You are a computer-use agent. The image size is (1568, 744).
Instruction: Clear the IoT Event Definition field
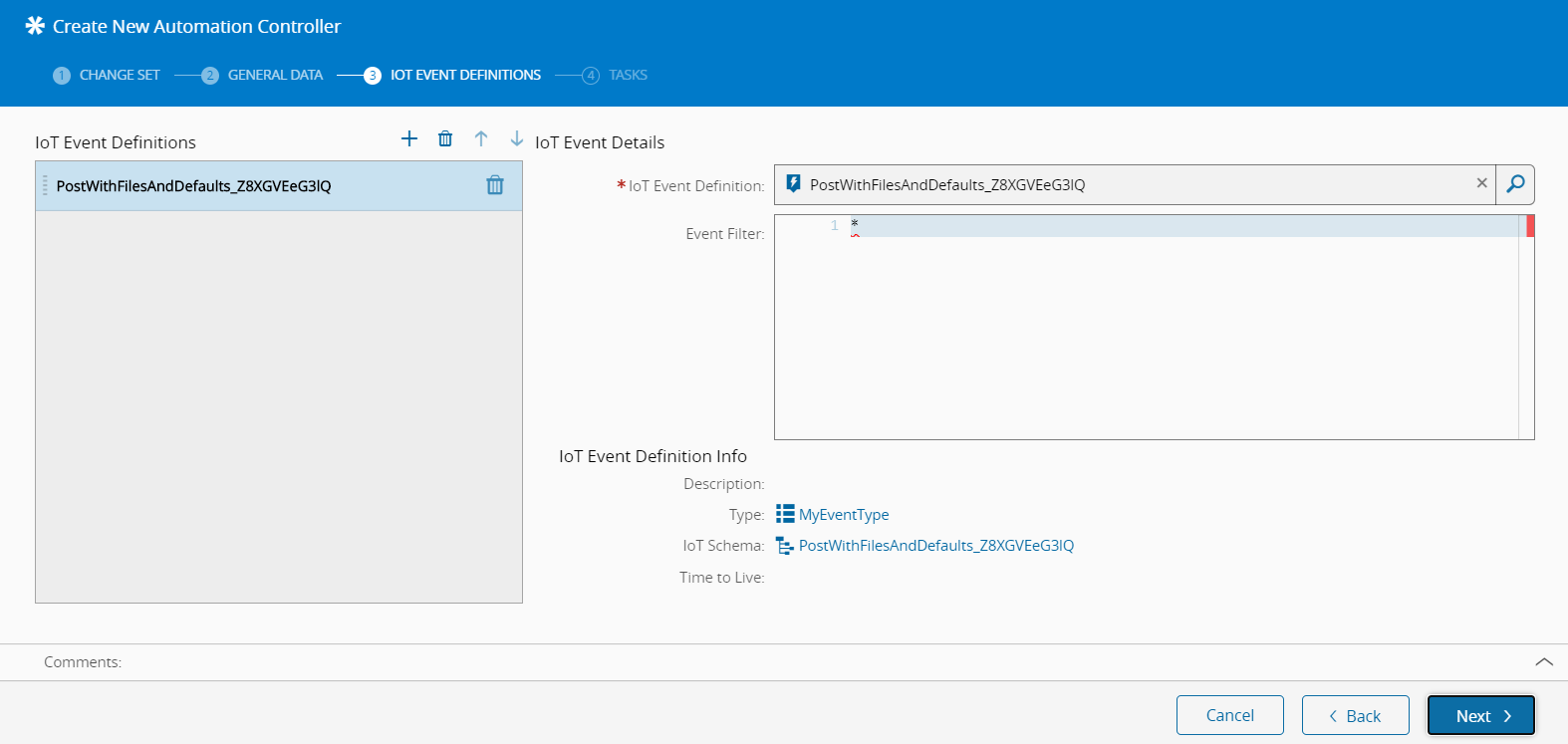pyautogui.click(x=1481, y=183)
